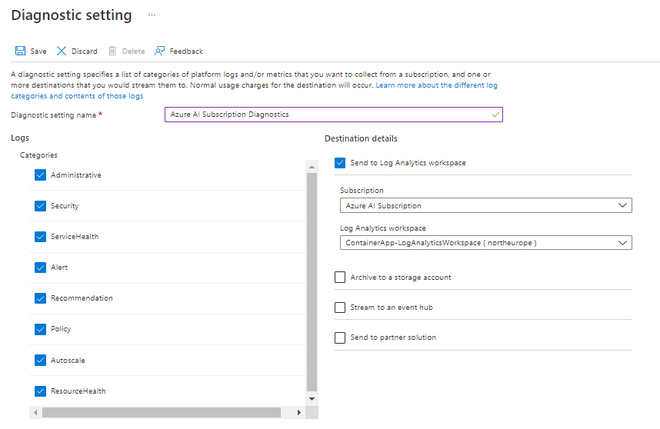Click the Feedback button label
Screen dimensions: 660x429
pyautogui.click(x=186, y=51)
